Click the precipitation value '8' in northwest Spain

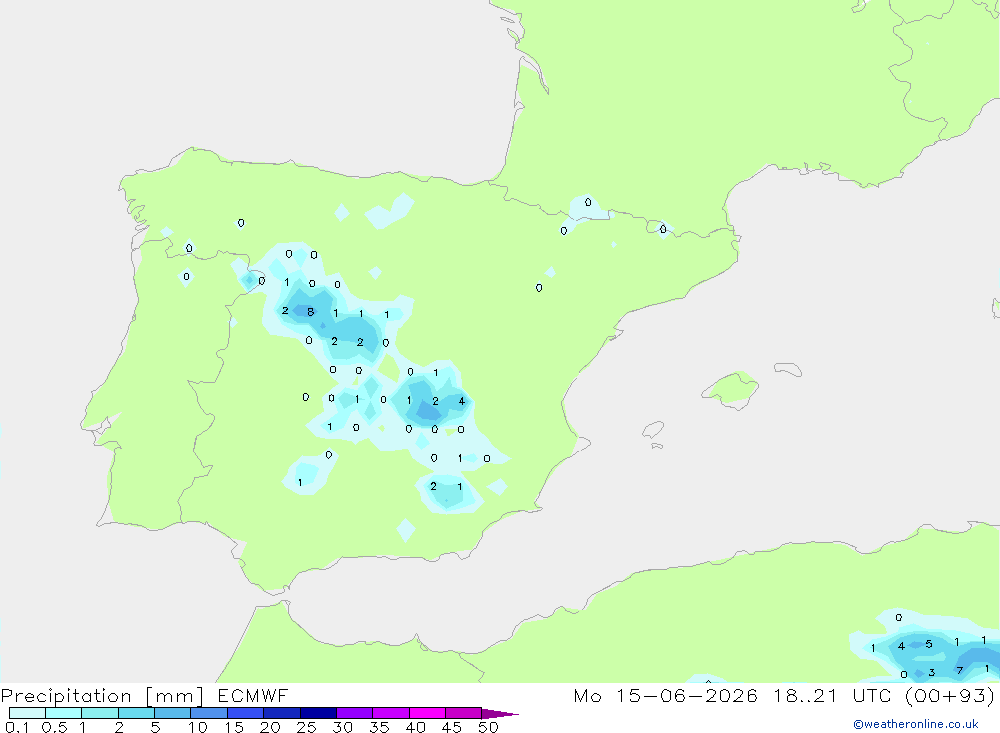point(311,312)
